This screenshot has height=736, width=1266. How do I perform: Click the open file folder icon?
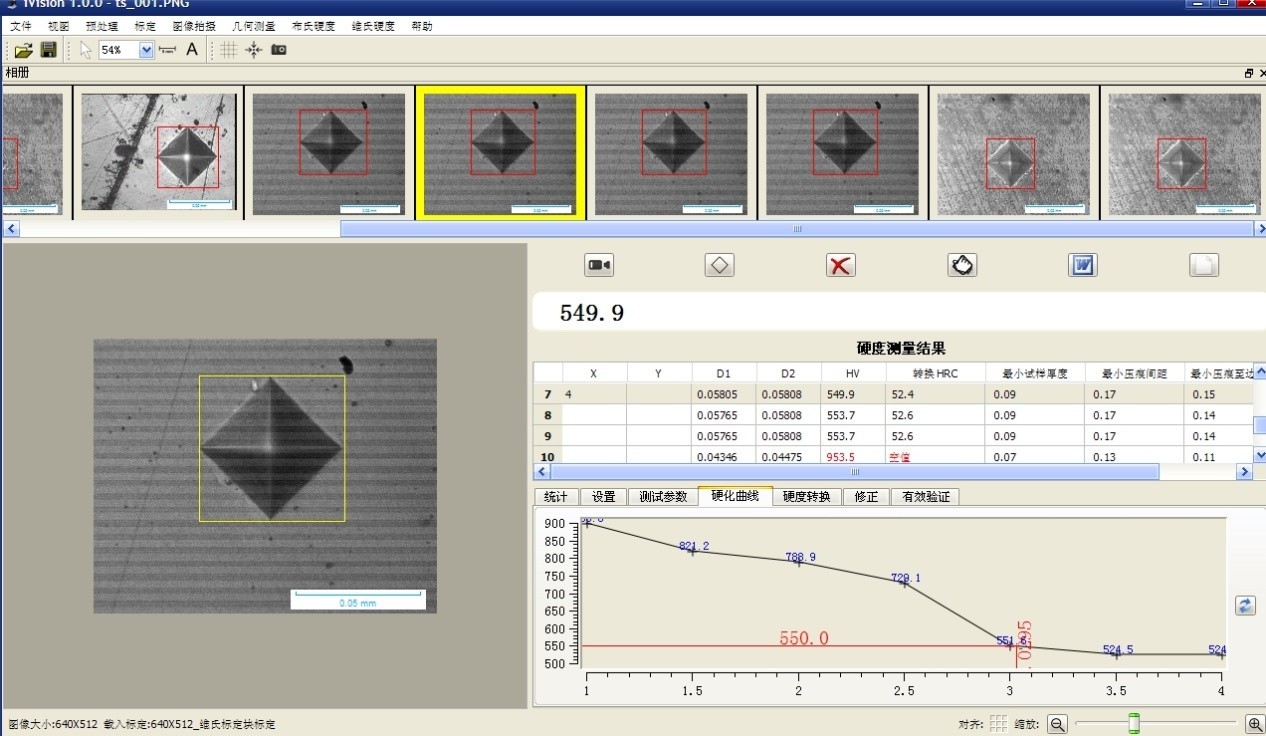coord(23,50)
